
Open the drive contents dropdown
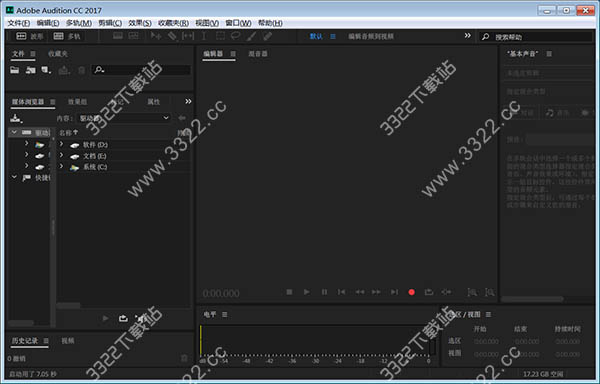(x=124, y=118)
